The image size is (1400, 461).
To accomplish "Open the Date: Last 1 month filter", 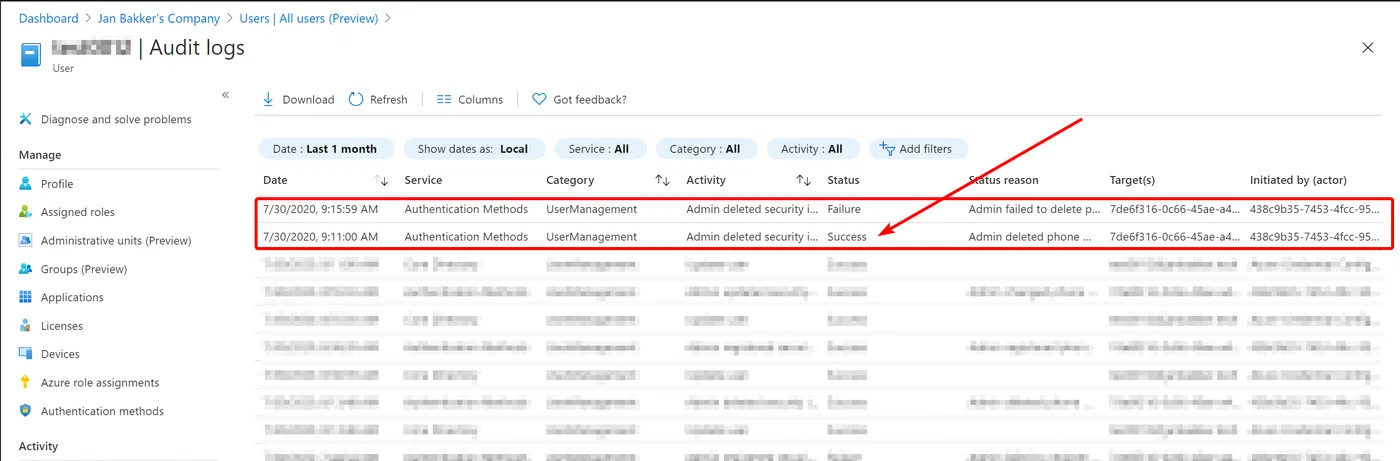I will (326, 149).
